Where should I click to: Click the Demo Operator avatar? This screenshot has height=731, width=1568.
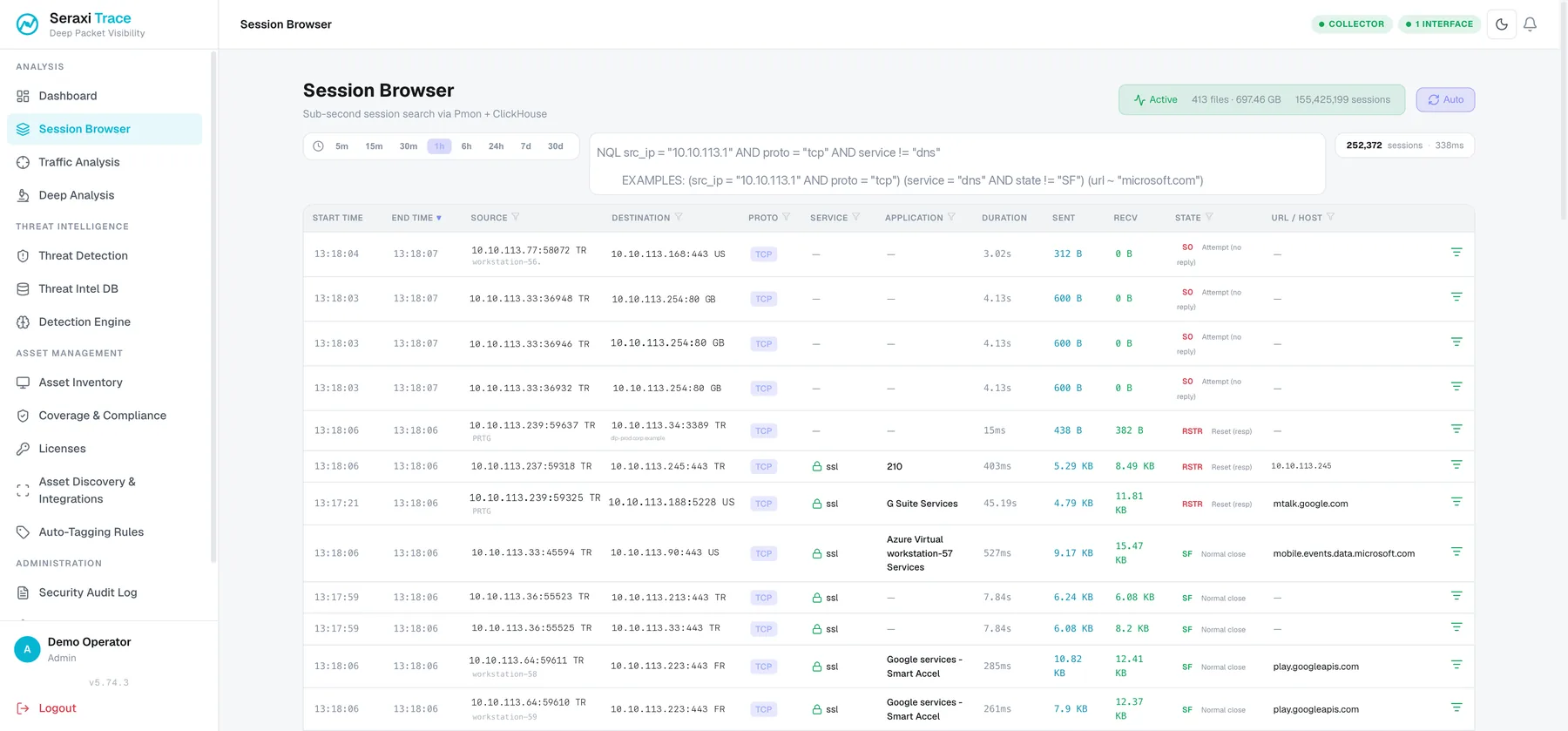coord(27,649)
